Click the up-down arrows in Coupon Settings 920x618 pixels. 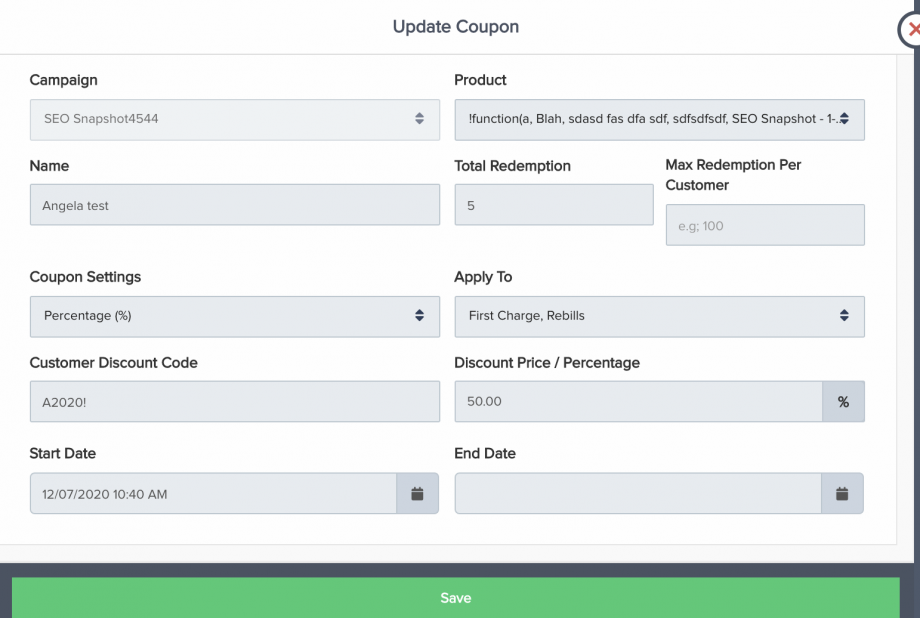click(x=419, y=316)
